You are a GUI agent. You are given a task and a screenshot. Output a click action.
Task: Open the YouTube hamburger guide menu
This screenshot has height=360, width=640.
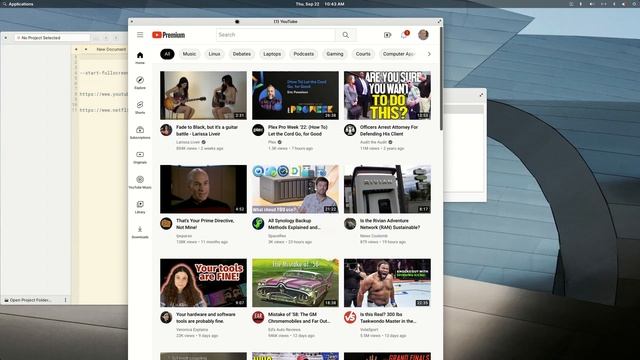[x=140, y=35]
